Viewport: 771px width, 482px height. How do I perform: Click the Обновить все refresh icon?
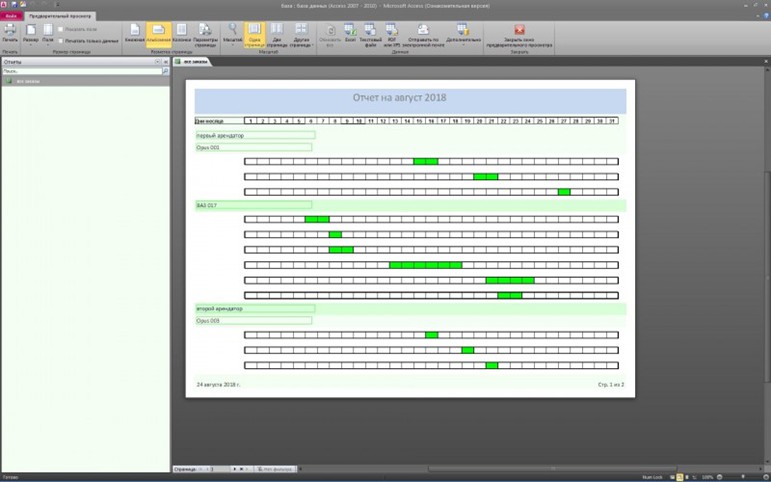[x=330, y=35]
